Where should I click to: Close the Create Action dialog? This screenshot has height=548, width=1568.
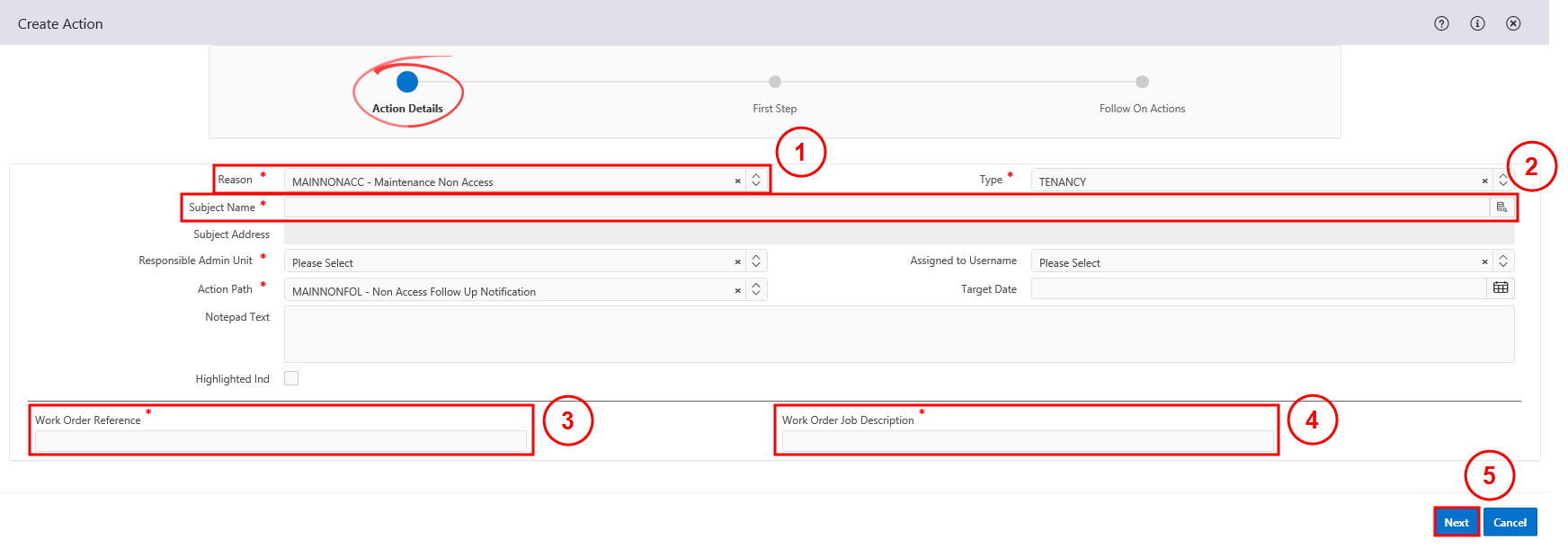[x=1513, y=23]
